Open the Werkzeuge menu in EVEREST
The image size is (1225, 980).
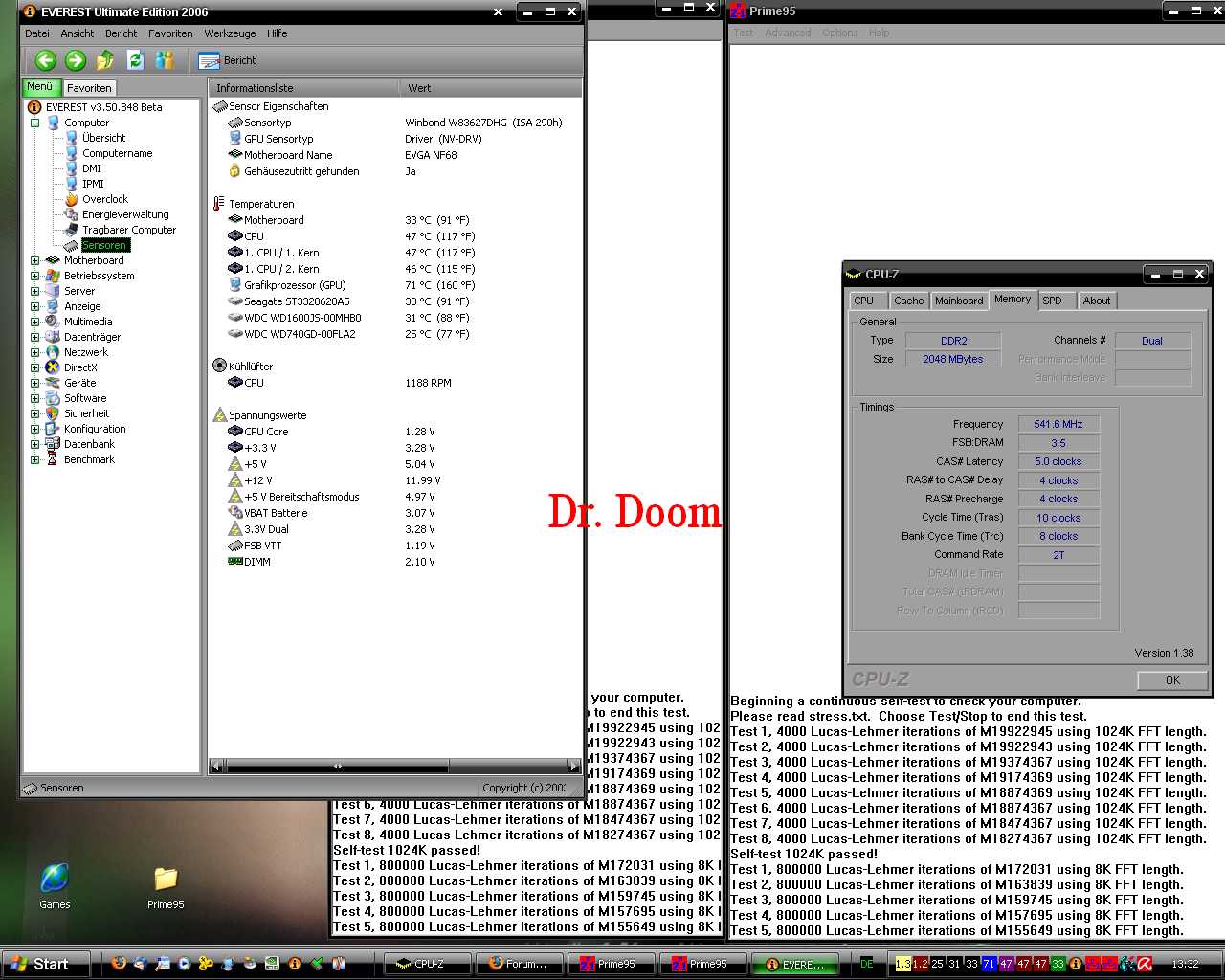(230, 33)
